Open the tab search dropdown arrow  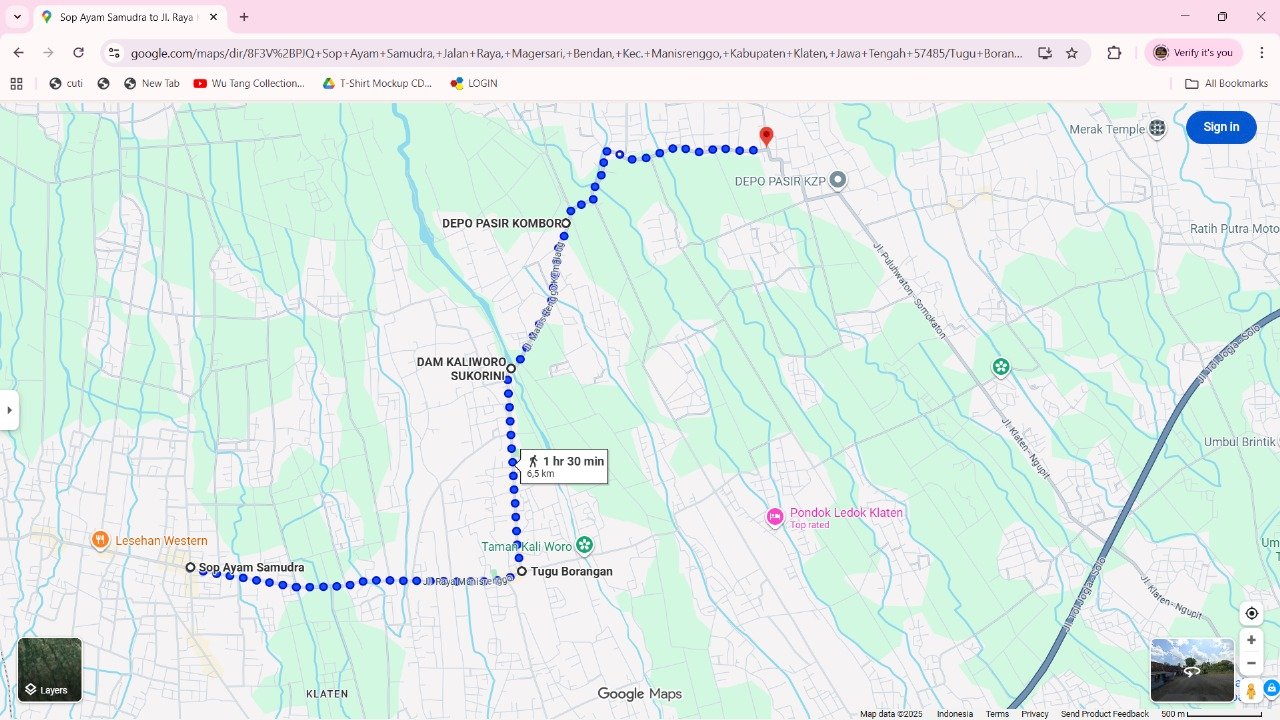[17, 17]
